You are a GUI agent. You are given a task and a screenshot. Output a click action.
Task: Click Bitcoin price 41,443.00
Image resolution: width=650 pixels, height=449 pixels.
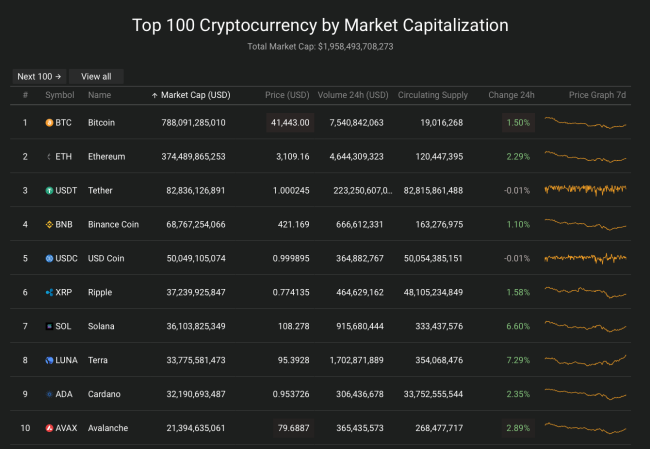coord(290,123)
